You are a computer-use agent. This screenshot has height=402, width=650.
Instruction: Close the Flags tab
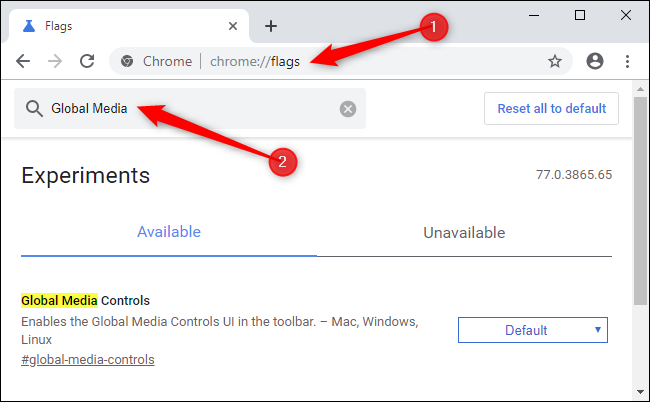tap(233, 26)
